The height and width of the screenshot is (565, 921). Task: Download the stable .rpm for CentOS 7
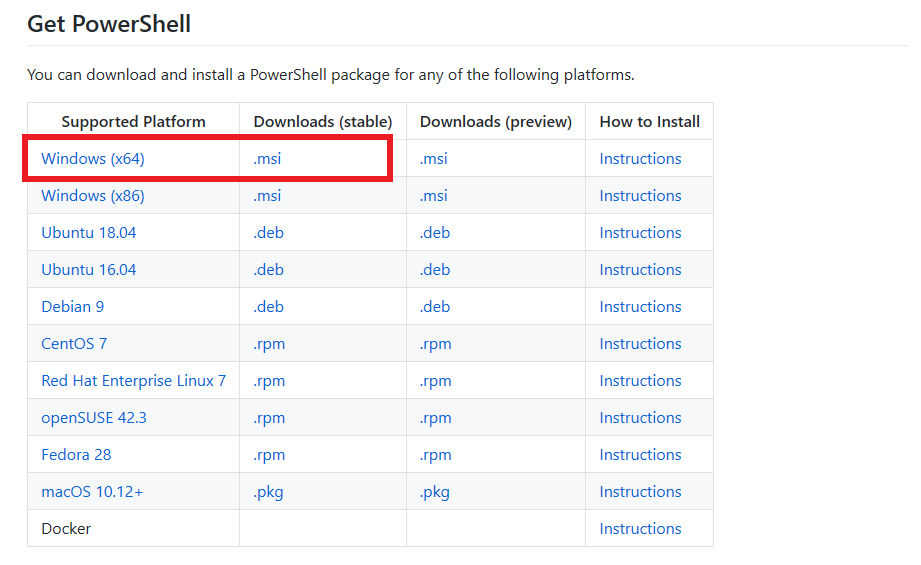(269, 344)
